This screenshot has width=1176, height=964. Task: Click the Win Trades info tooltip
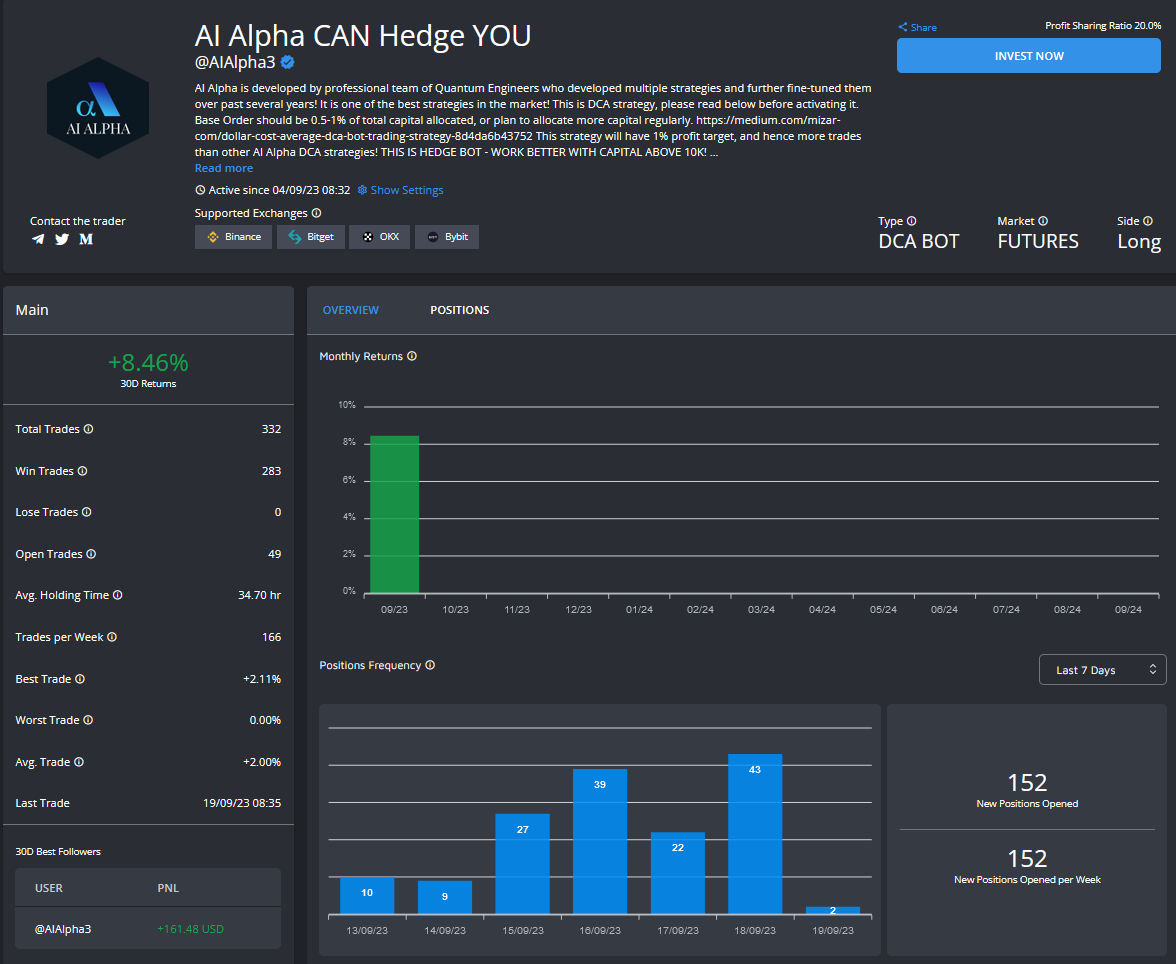pos(81,471)
